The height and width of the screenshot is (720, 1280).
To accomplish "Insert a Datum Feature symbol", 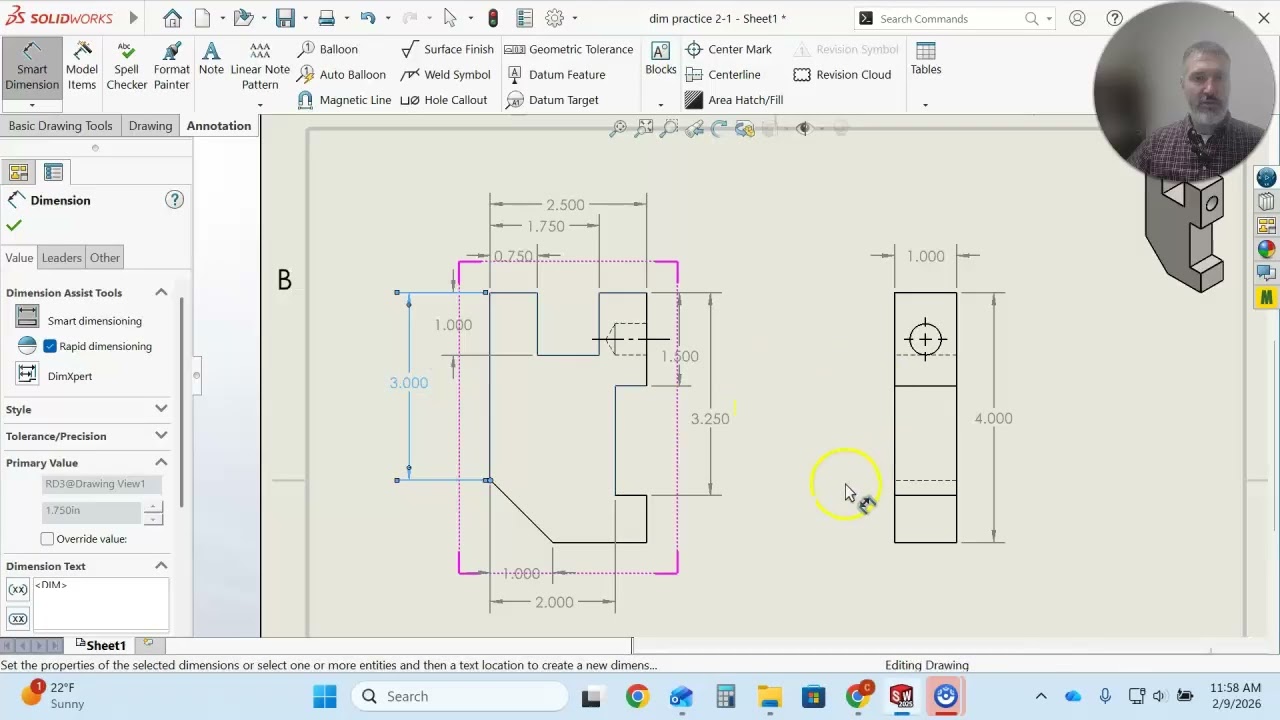I will (556, 75).
